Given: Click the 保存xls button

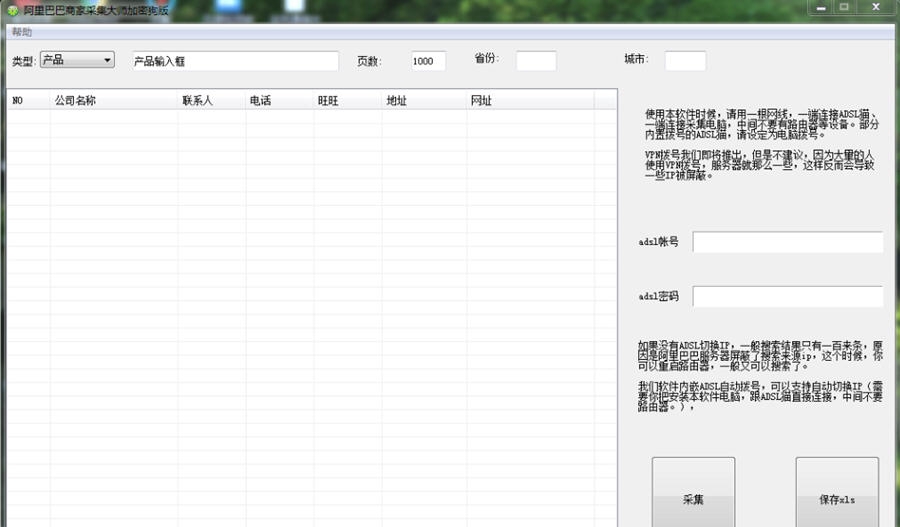Looking at the screenshot, I should click(837, 492).
